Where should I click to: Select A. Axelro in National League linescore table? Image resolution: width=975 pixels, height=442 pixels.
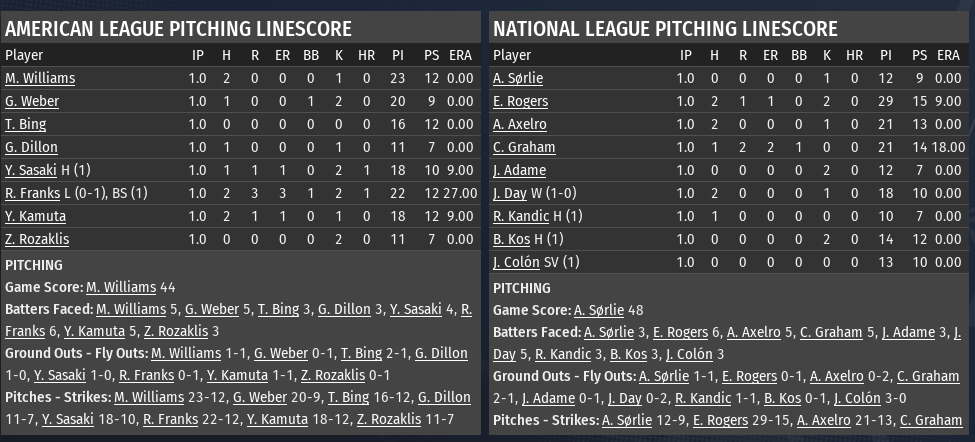(x=520, y=124)
